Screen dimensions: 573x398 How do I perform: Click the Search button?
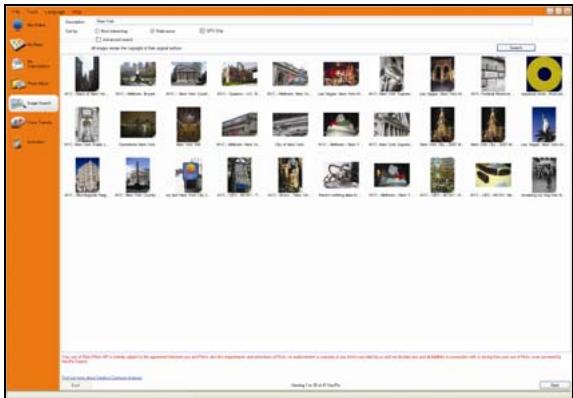pos(516,48)
